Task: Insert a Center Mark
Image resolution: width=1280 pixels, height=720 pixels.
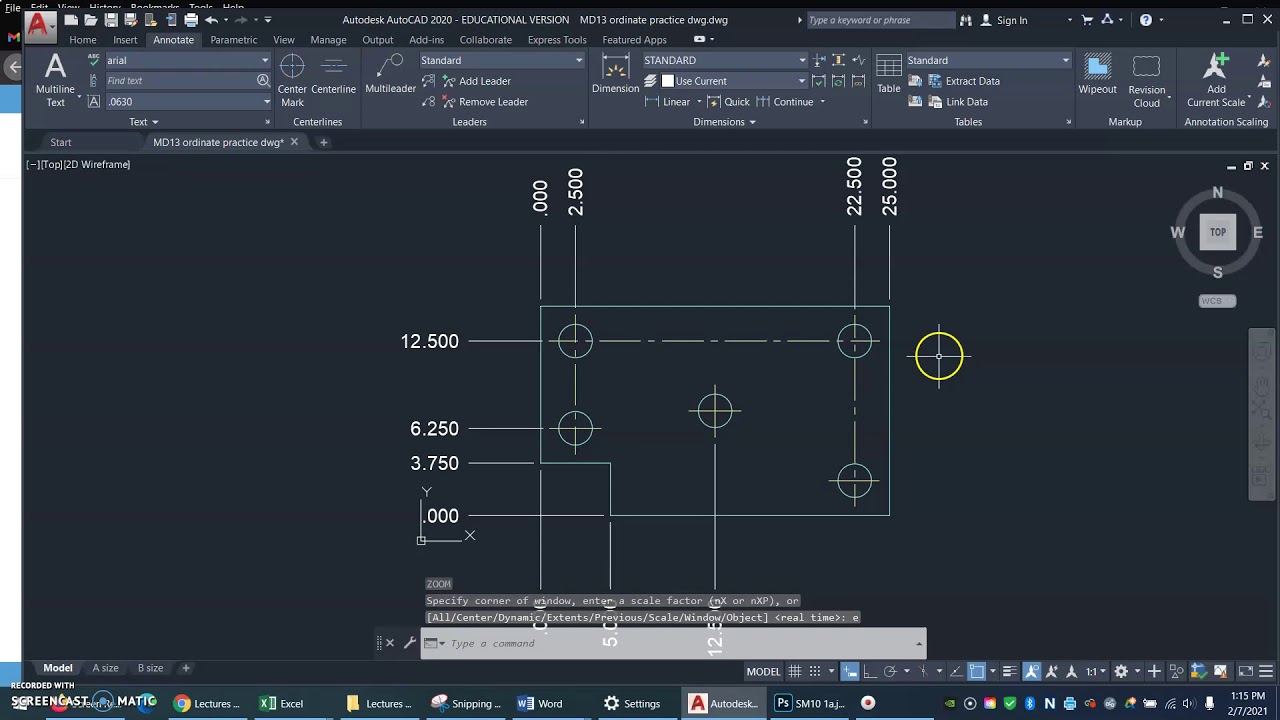Action: tap(292, 80)
